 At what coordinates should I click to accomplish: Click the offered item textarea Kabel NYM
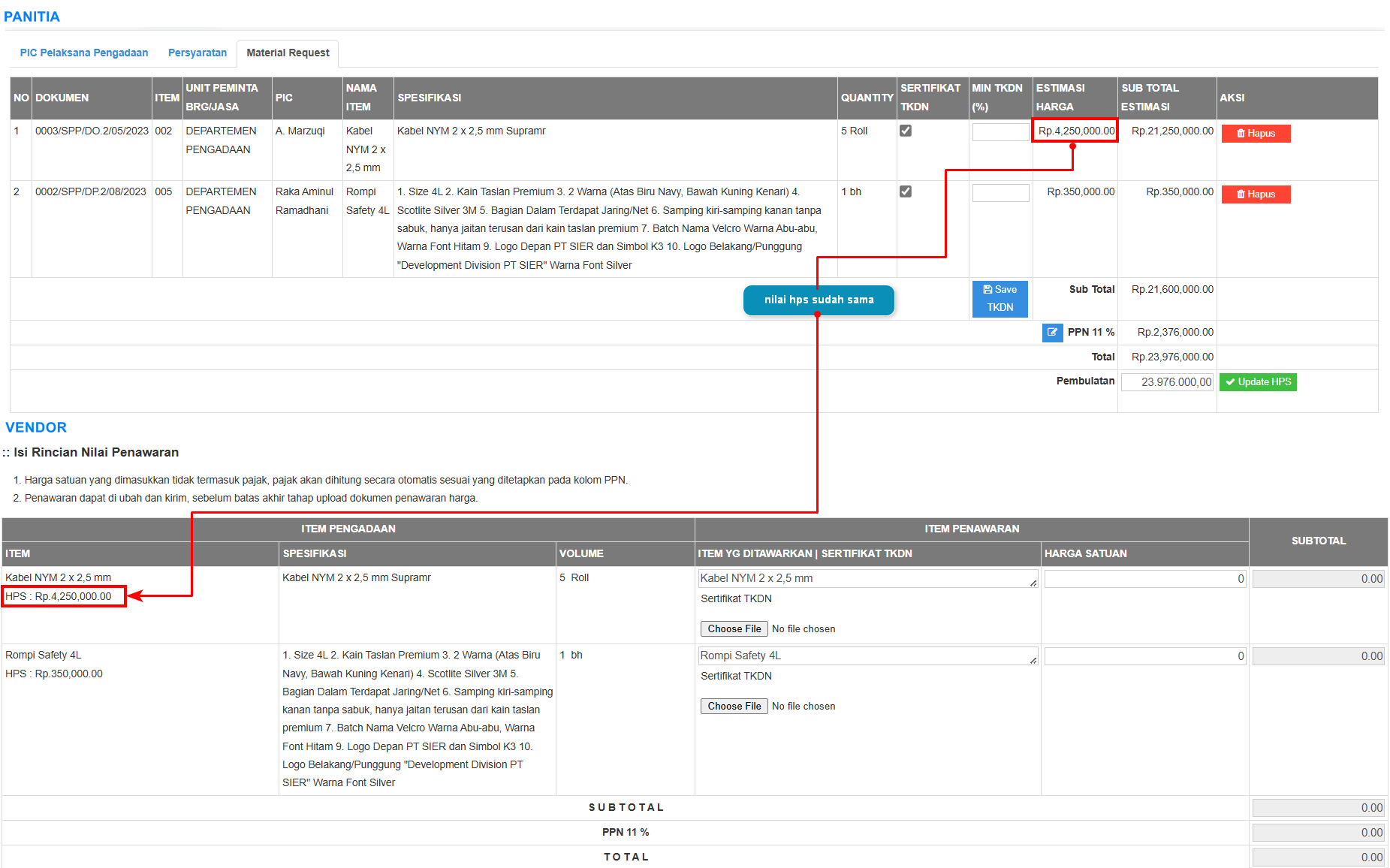[867, 579]
